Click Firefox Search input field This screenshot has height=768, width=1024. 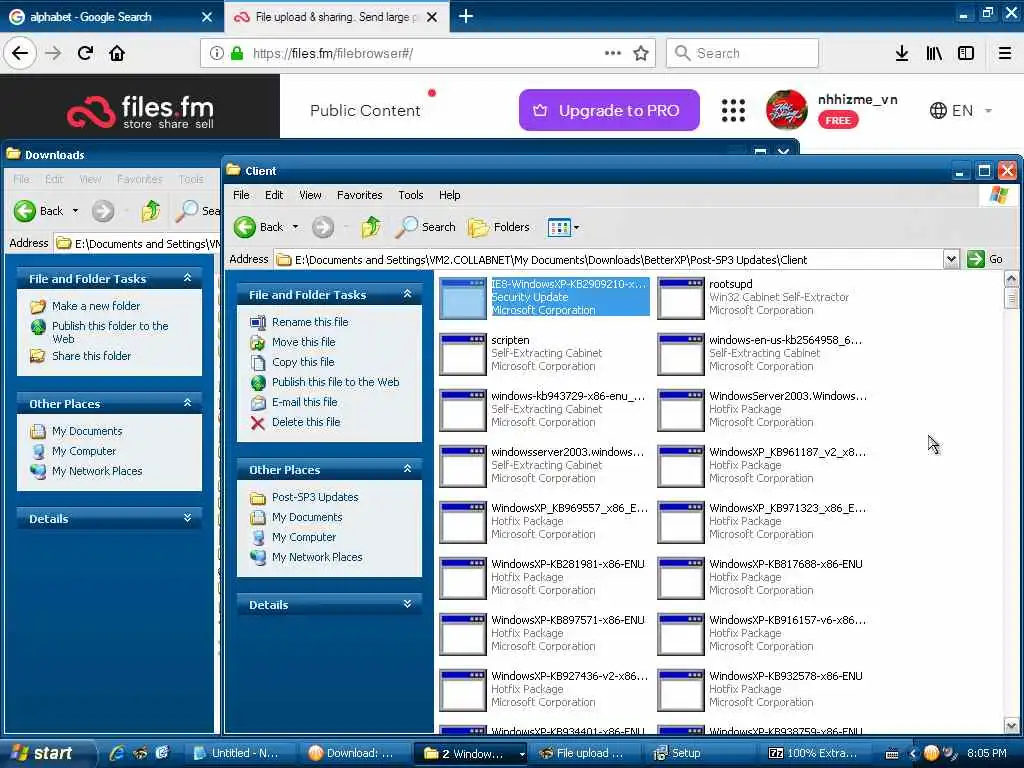[742, 53]
